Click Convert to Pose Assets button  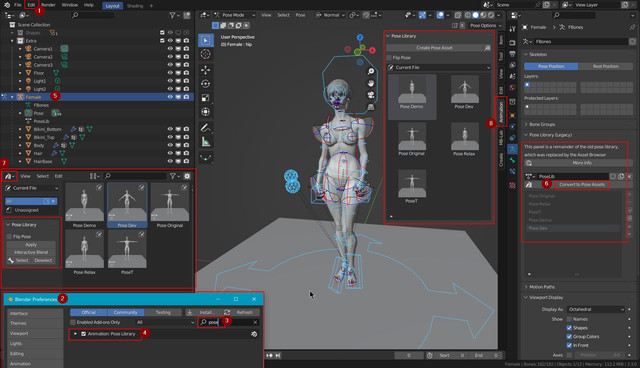point(582,185)
